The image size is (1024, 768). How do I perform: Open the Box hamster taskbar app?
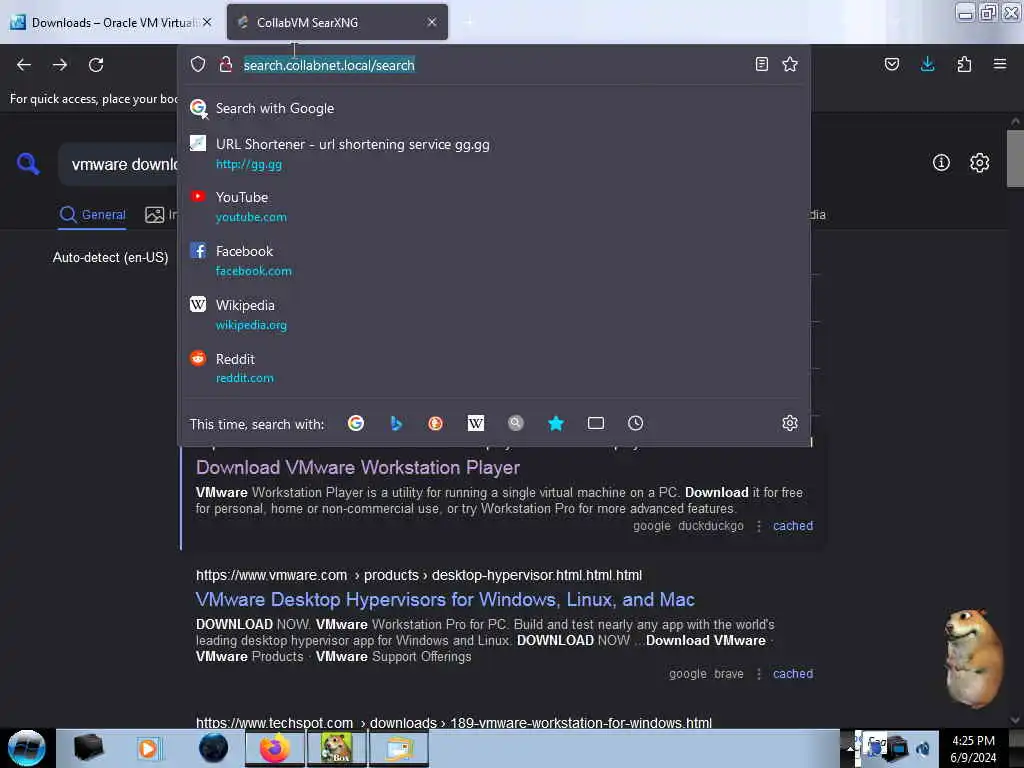[336, 748]
